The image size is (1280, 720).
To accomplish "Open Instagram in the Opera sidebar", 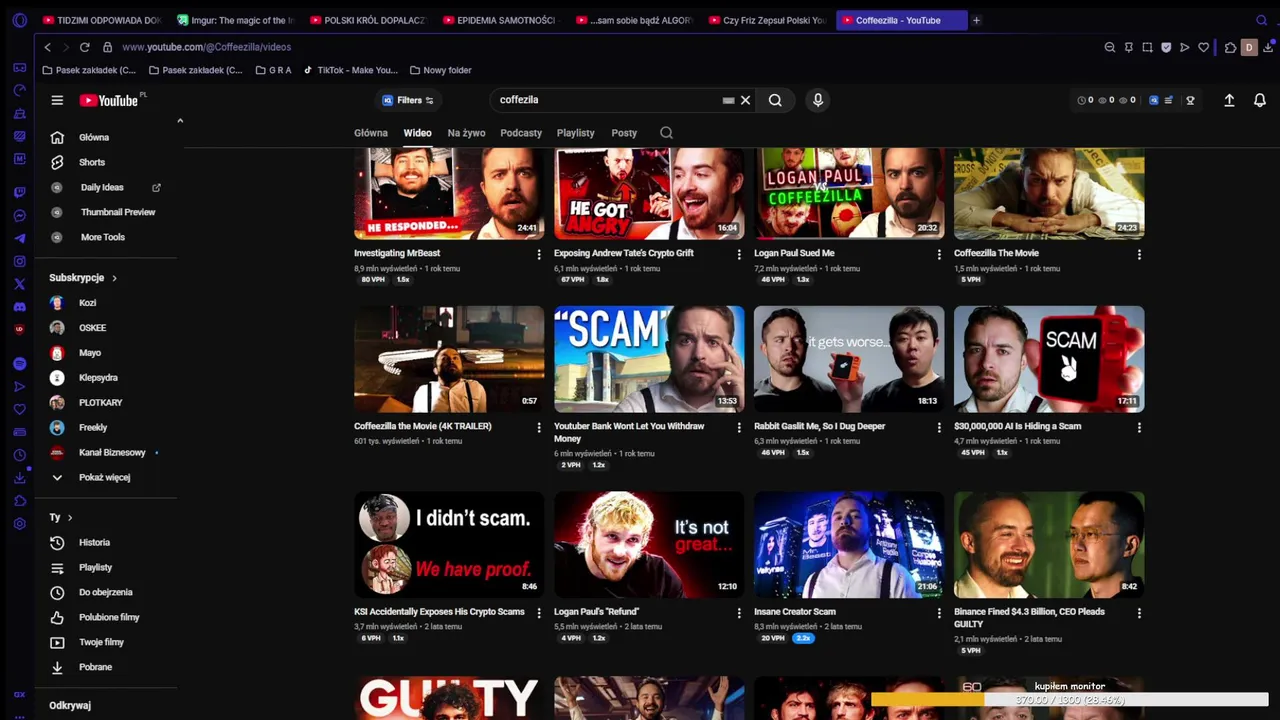I will click(19, 262).
